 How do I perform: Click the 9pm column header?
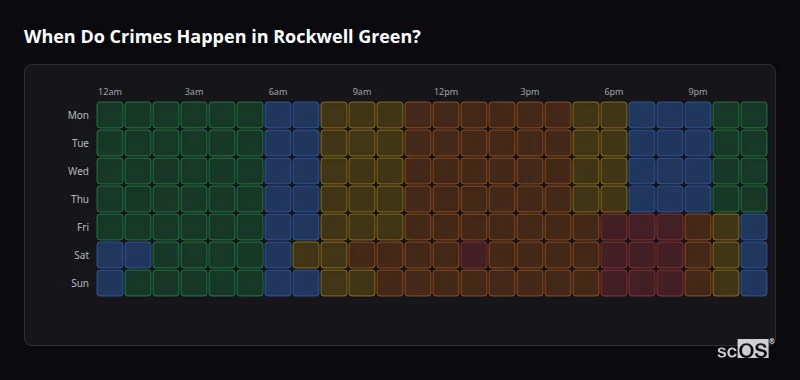click(x=697, y=92)
